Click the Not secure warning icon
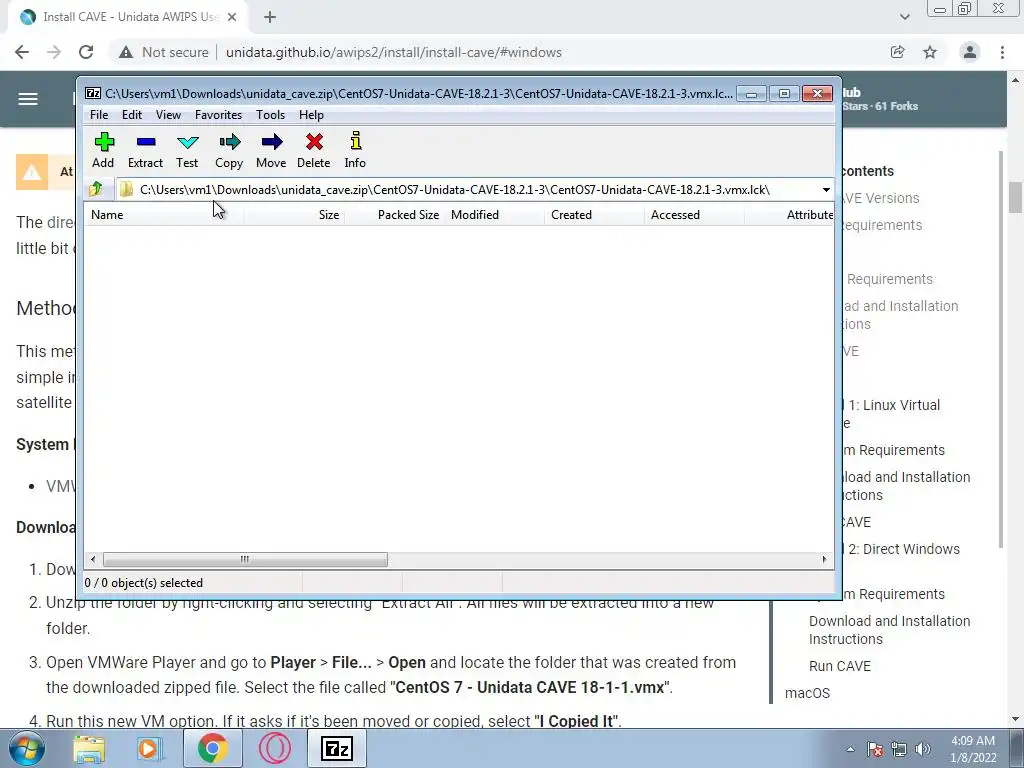1024x768 pixels. pos(126,52)
